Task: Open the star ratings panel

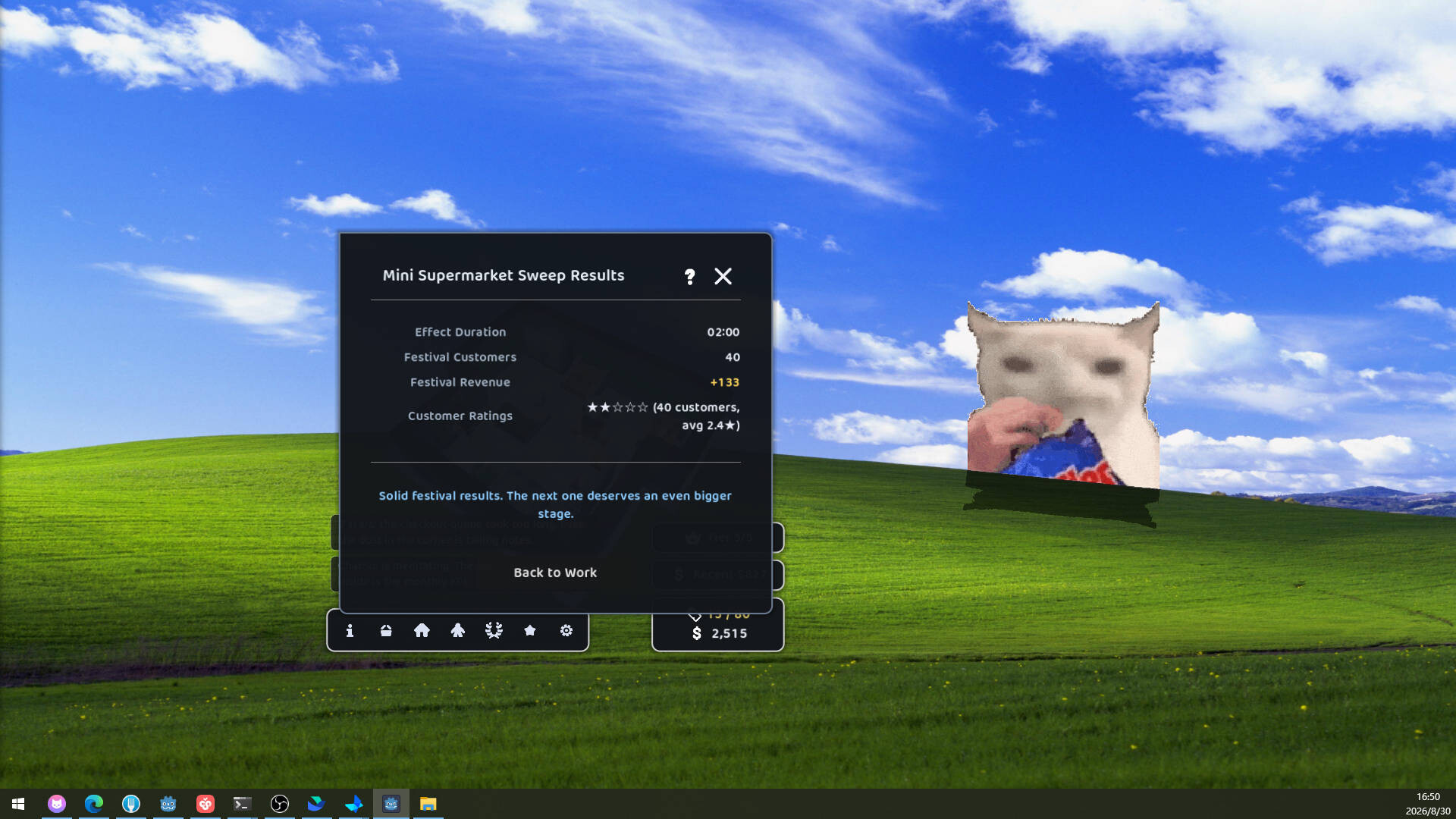Action: click(530, 630)
